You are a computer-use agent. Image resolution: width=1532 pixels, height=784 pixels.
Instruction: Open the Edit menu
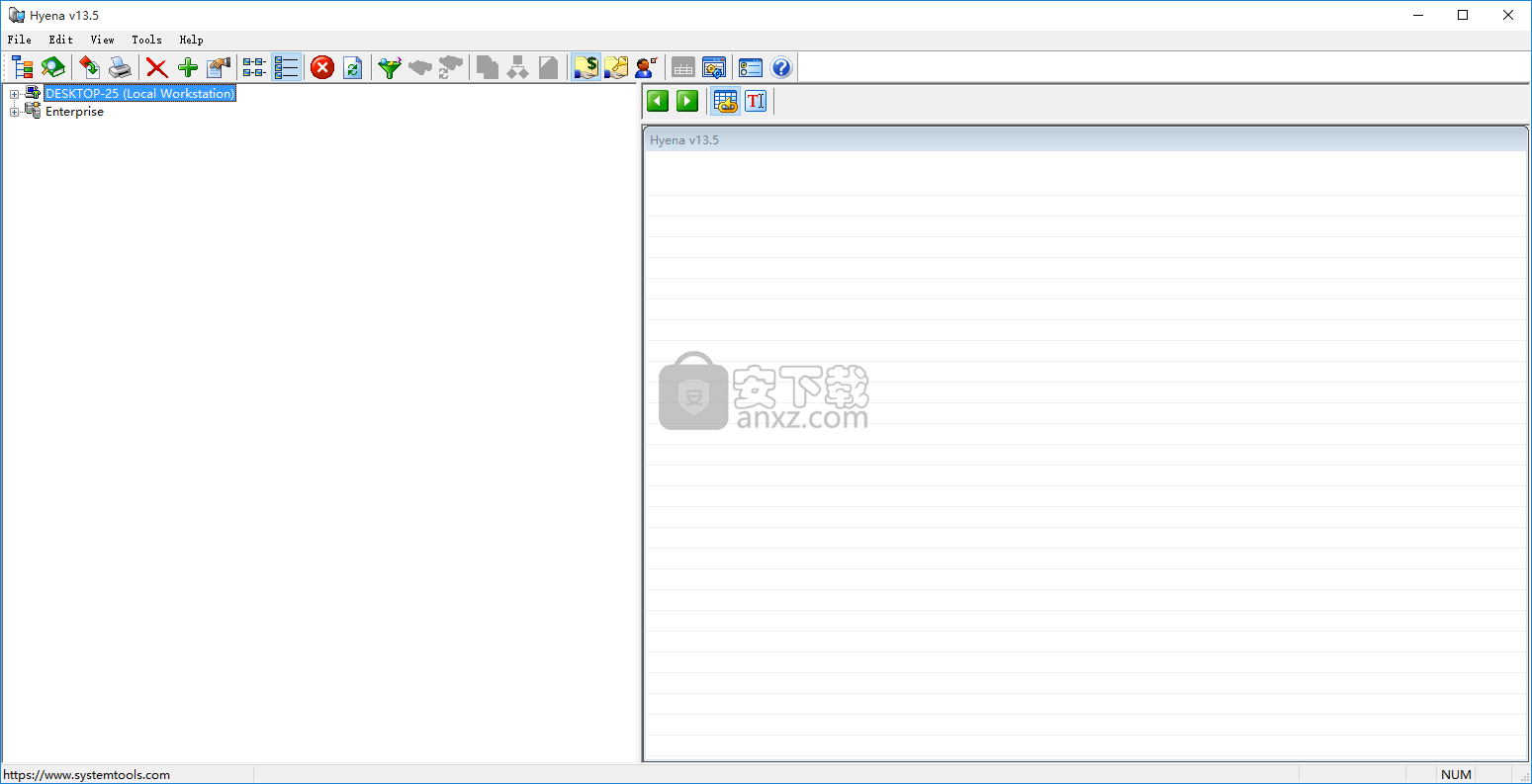(x=61, y=40)
